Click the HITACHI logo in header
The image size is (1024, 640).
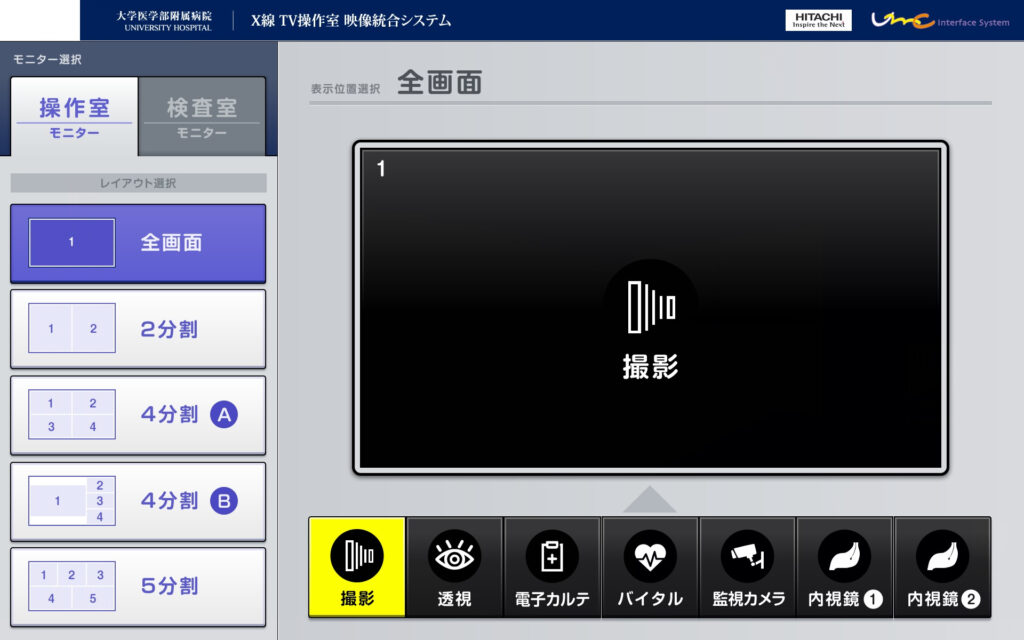[818, 21]
